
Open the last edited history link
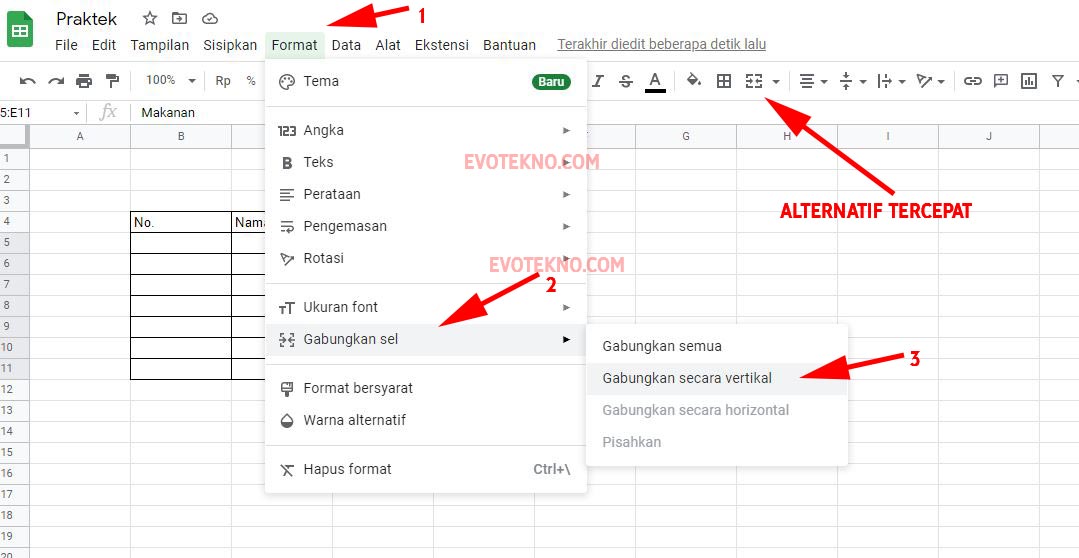[x=661, y=45]
